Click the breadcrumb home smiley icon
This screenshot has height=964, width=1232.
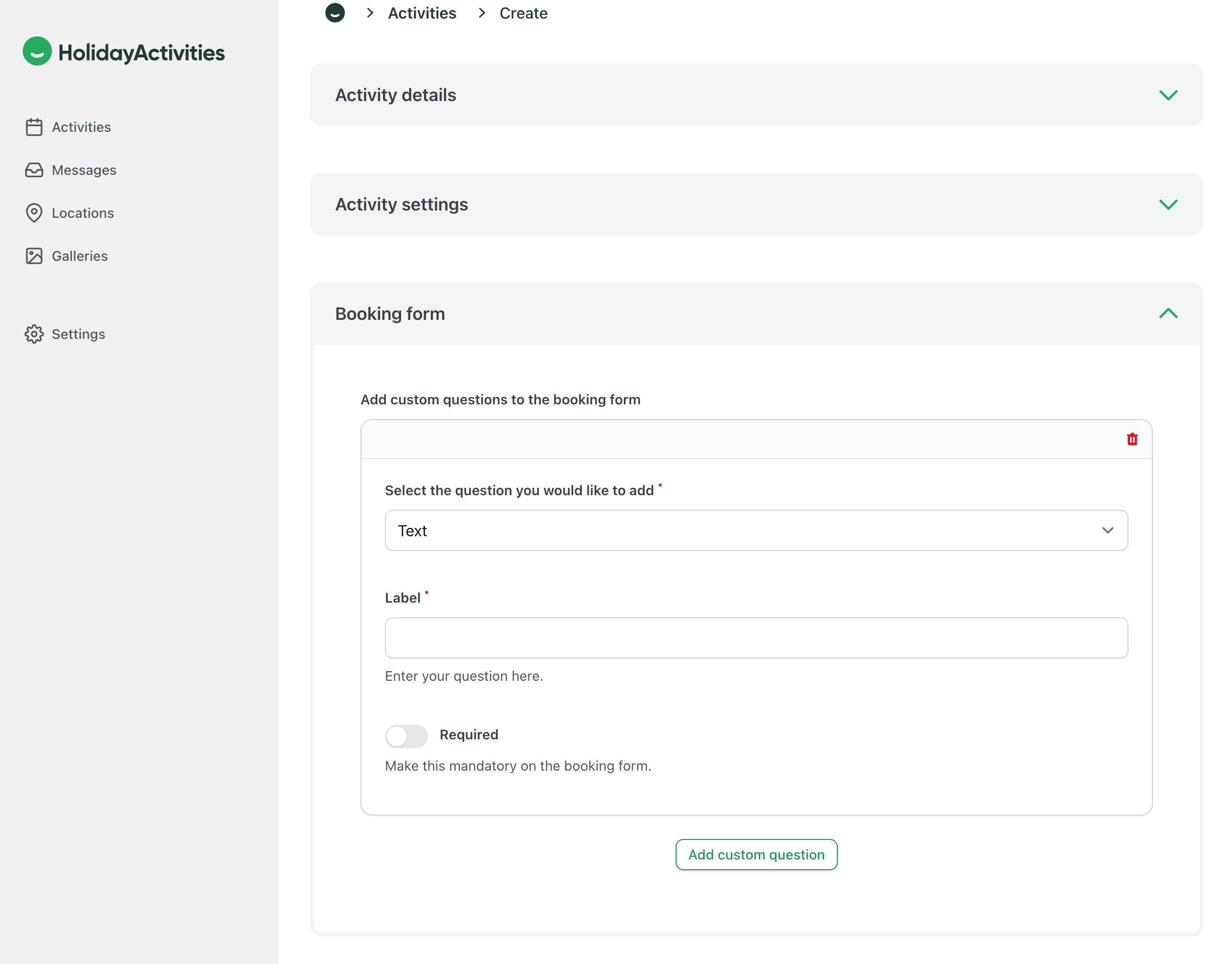[x=335, y=12]
